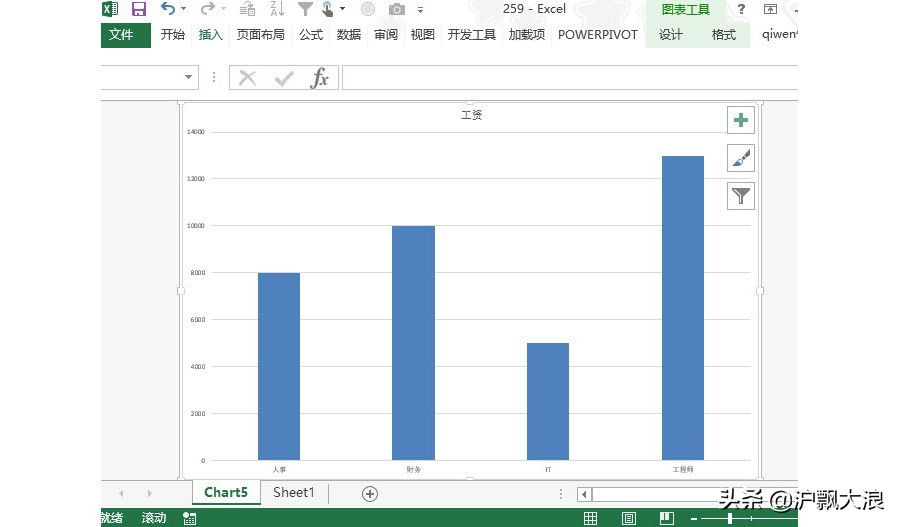Switch to Page Layout view in status bar
This screenshot has width=900, height=527.
coord(628,518)
